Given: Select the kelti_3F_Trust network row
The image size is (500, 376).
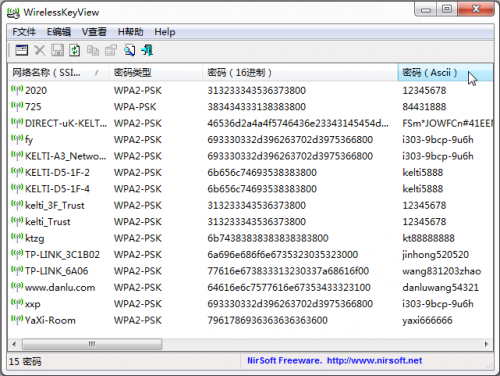Looking at the screenshot, I should click(x=251, y=205).
